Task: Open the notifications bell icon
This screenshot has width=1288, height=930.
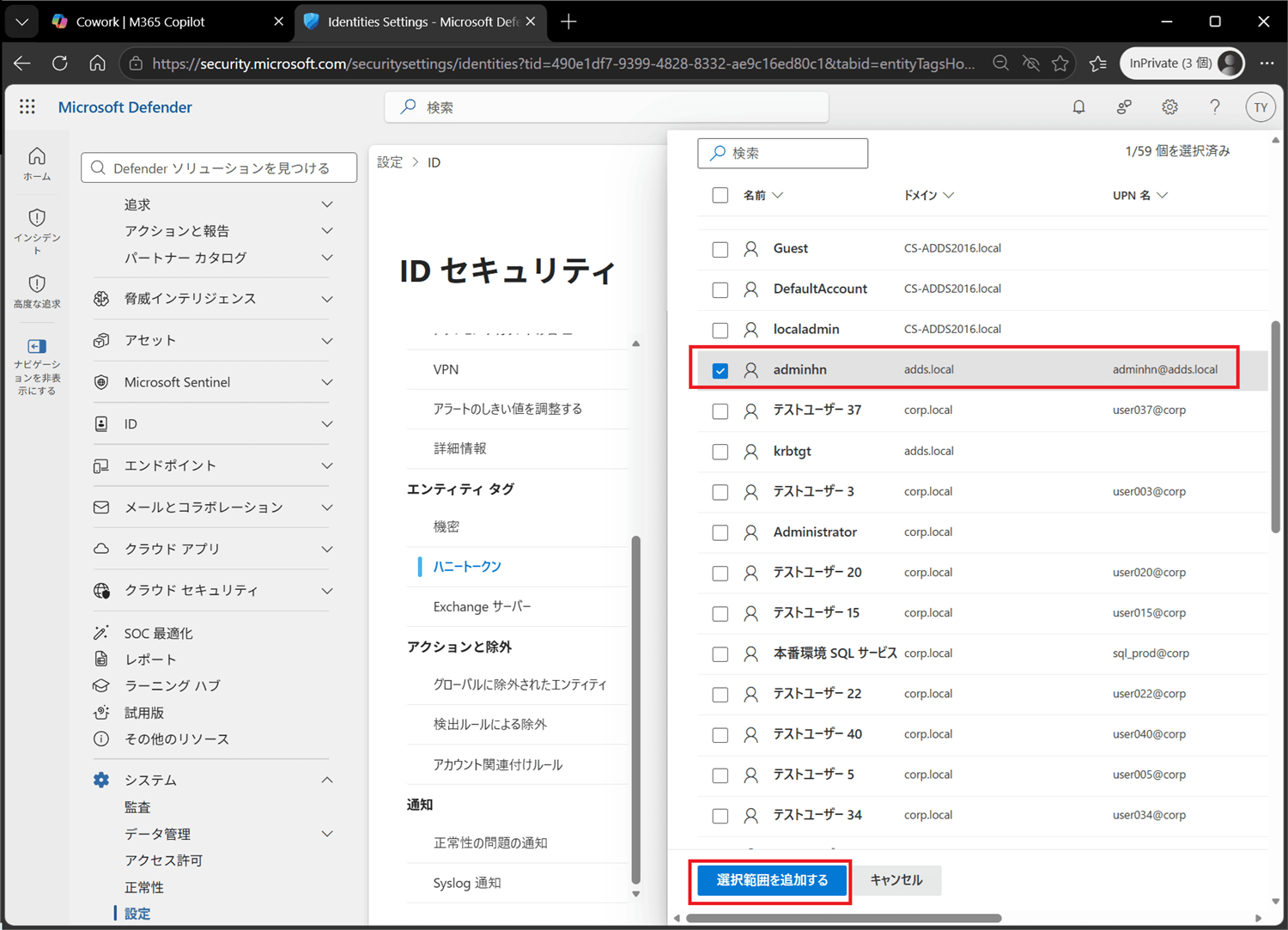Action: [x=1078, y=107]
